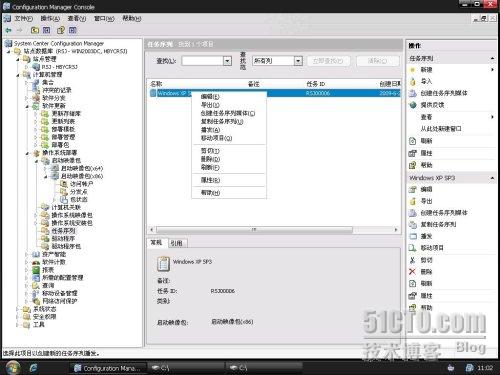The width and height of the screenshot is (500, 375).
Task: Click the 网络访问保护 icon in the tree
Action: (36, 301)
